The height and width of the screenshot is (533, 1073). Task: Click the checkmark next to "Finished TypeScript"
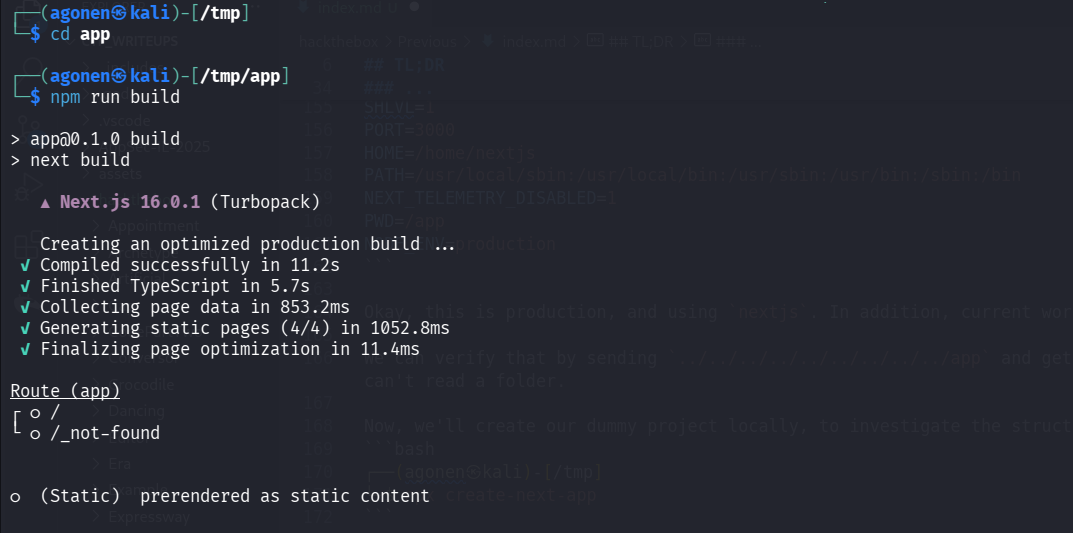pyautogui.click(x=25, y=286)
